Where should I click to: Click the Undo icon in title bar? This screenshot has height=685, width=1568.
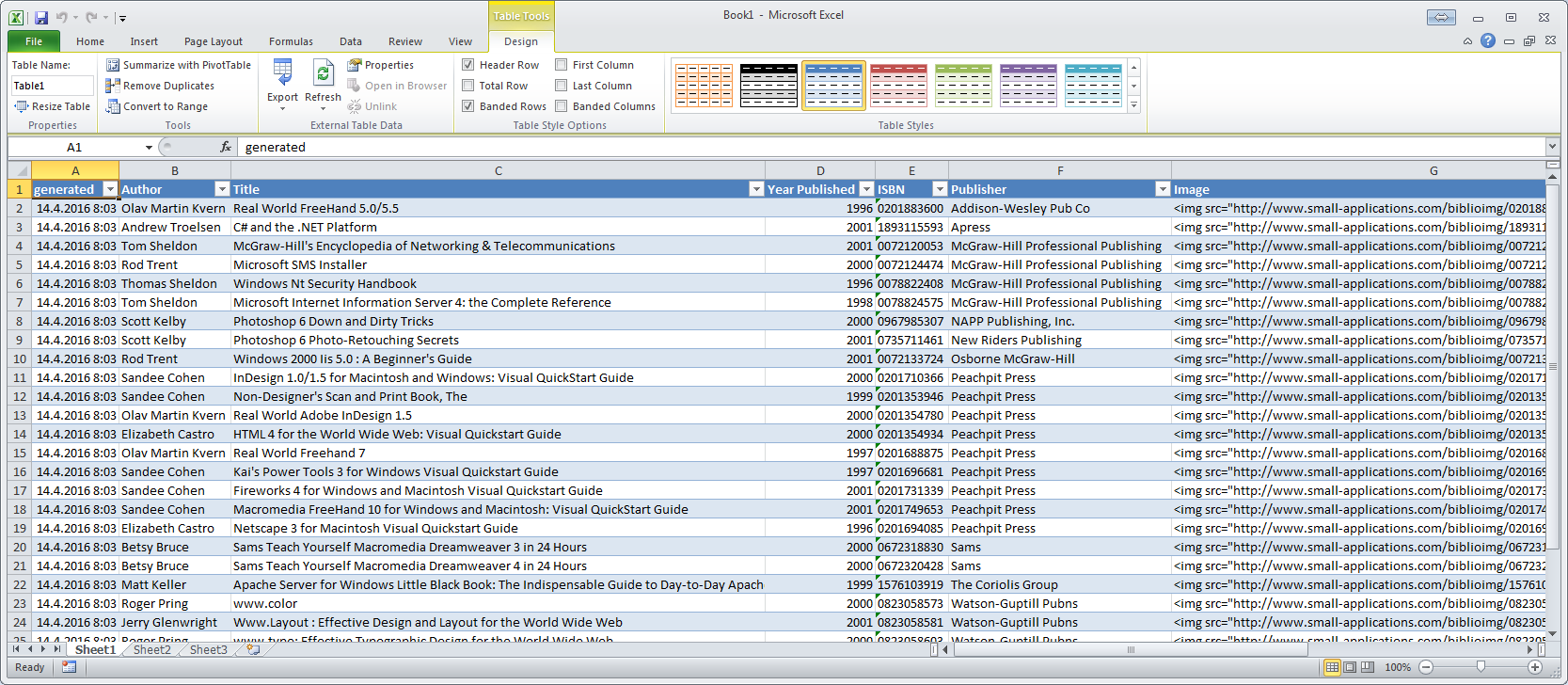(61, 17)
